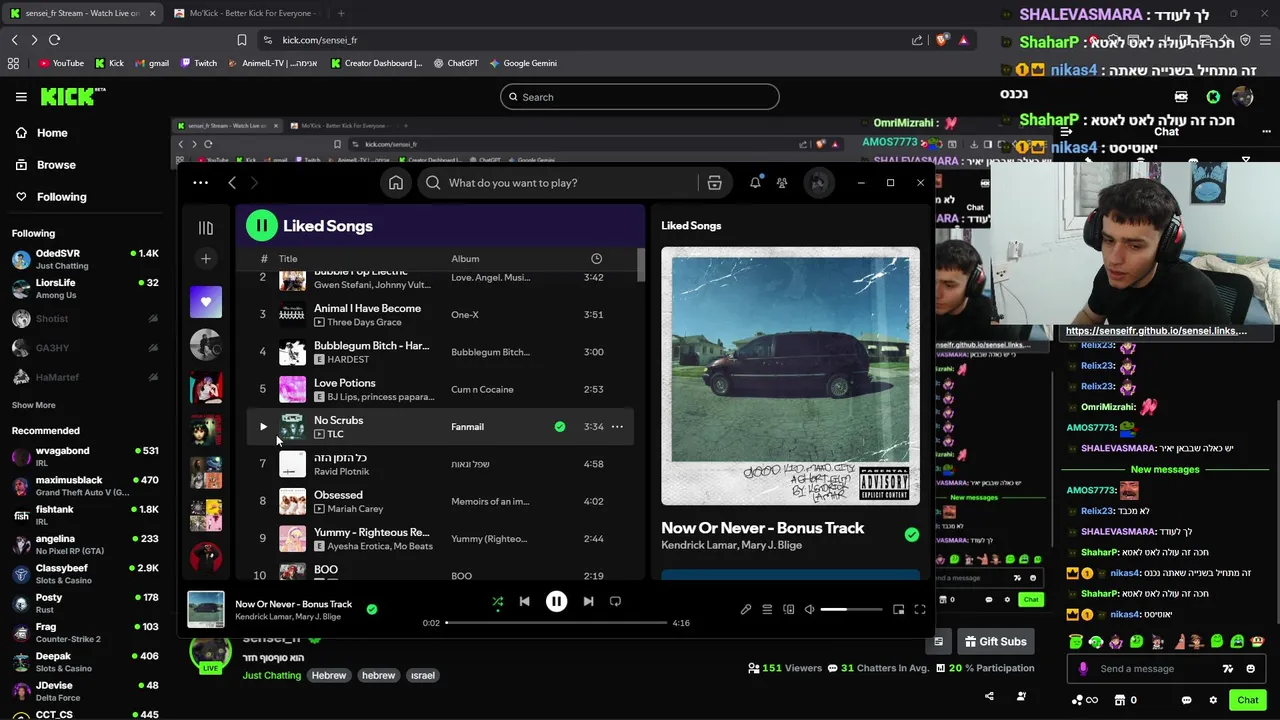The image size is (1280, 720).
Task: Go back in Spotify navigation
Action: click(x=232, y=183)
